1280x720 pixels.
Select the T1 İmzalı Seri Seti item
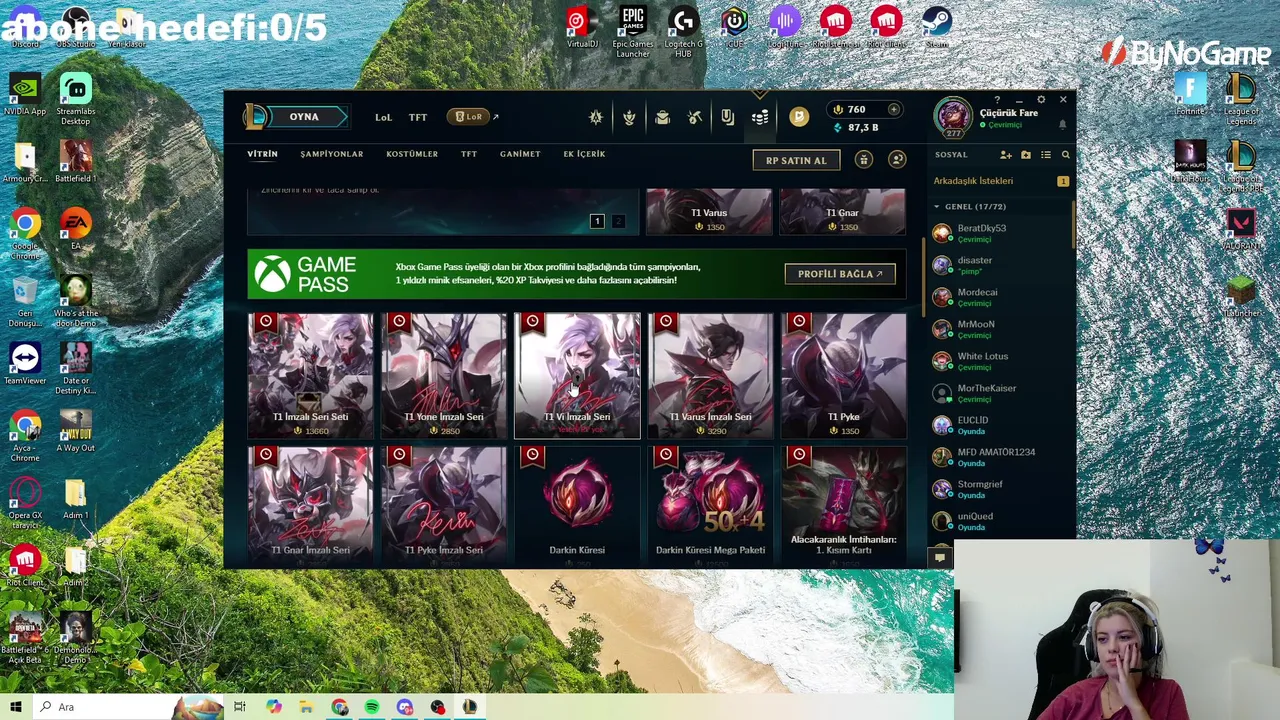pos(310,376)
